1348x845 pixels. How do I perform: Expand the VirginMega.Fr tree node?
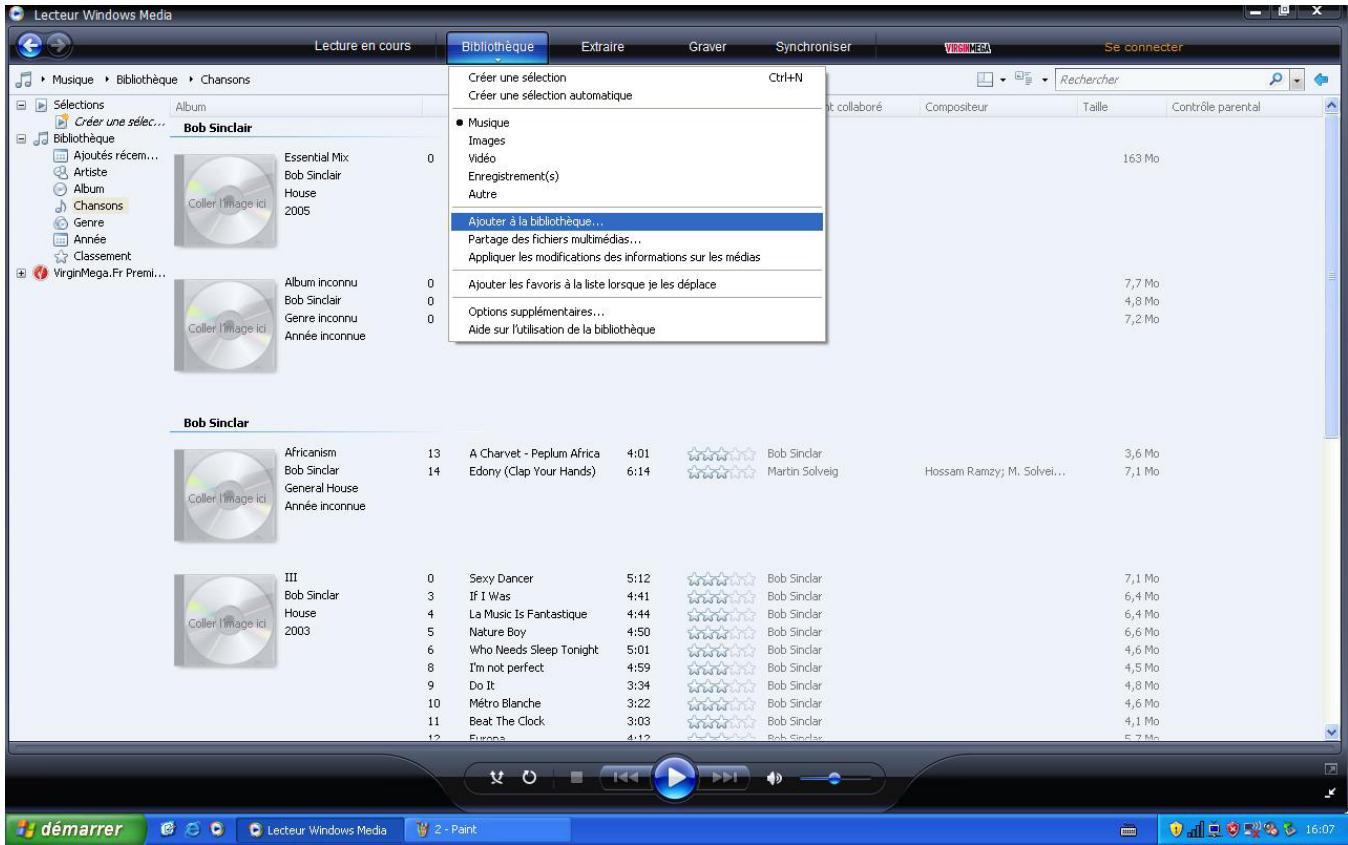[x=21, y=274]
